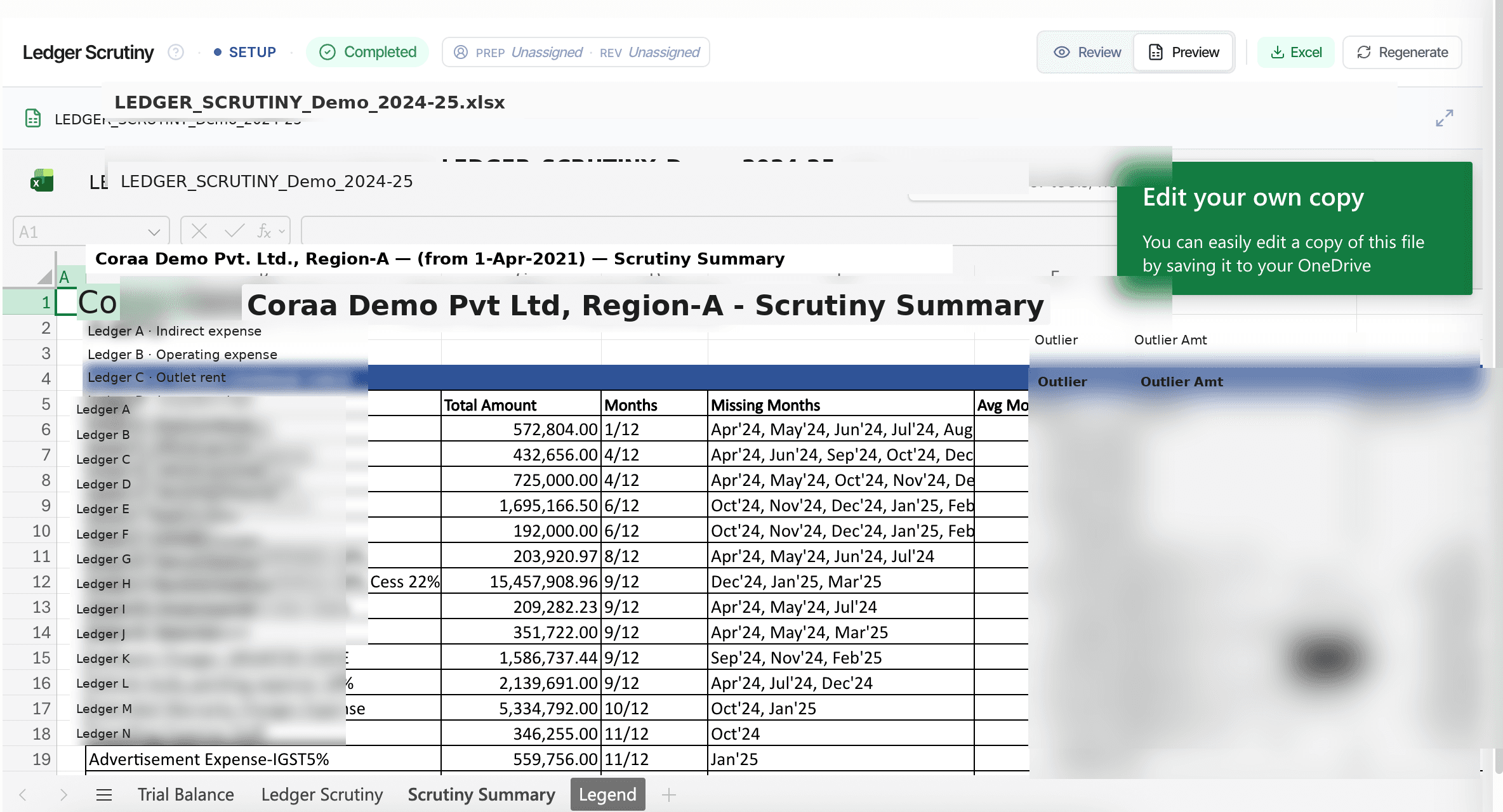Click the green file document icon
1503x812 pixels.
point(33,118)
